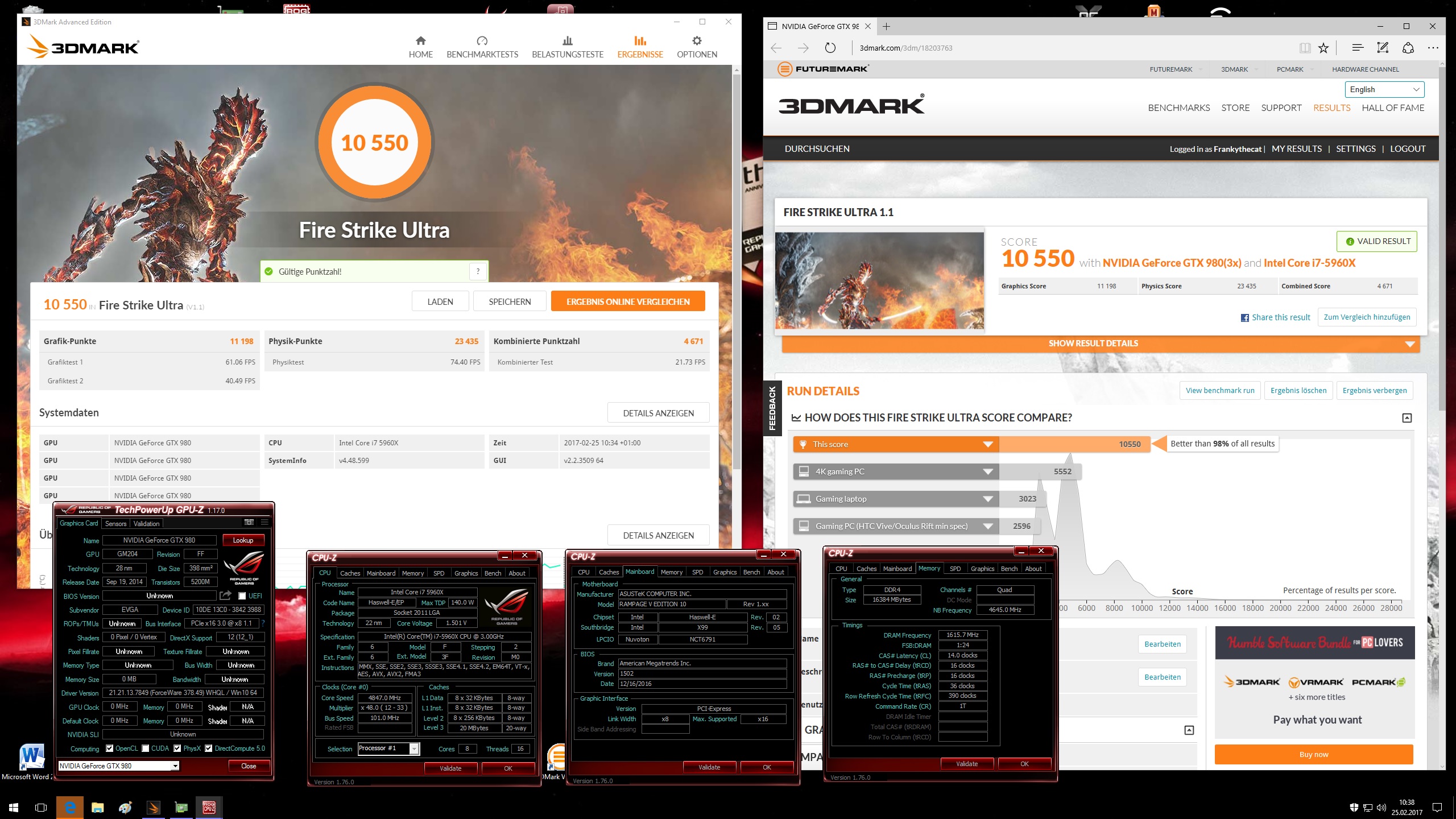The image size is (1456, 819).
Task: Click the bus interface question mark in GPU-Z
Action: 263,623
